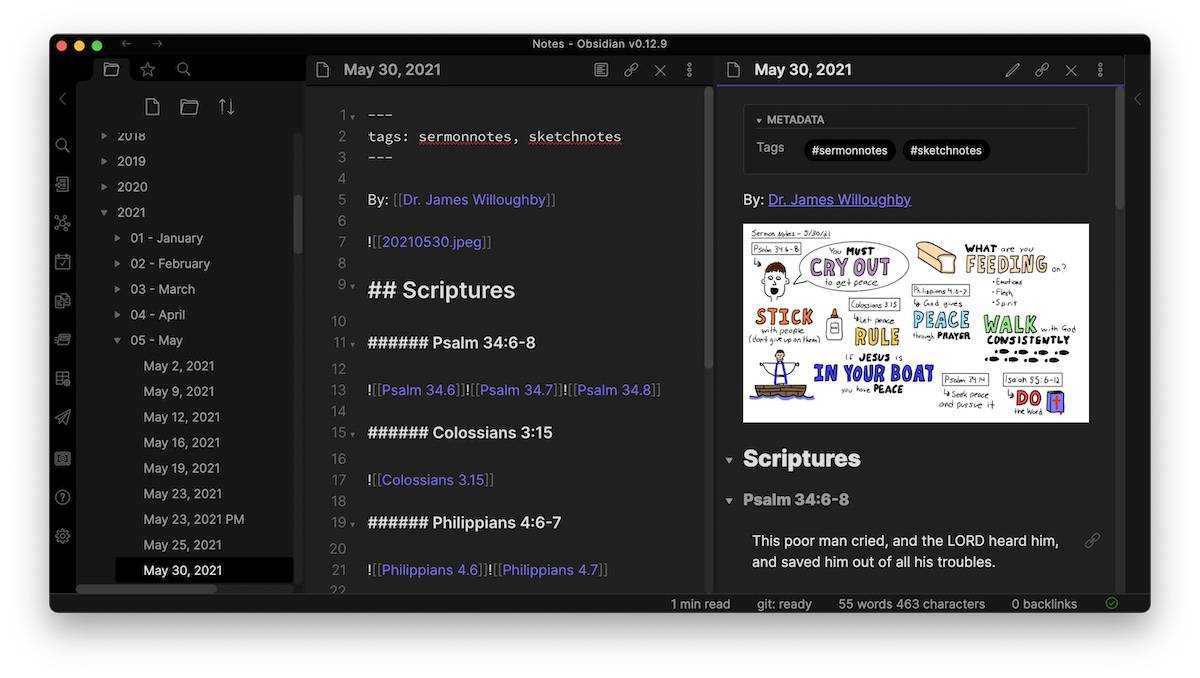Image resolution: width=1200 pixels, height=678 pixels.
Task: Click the 0 backlinks status item
Action: click(x=1044, y=604)
